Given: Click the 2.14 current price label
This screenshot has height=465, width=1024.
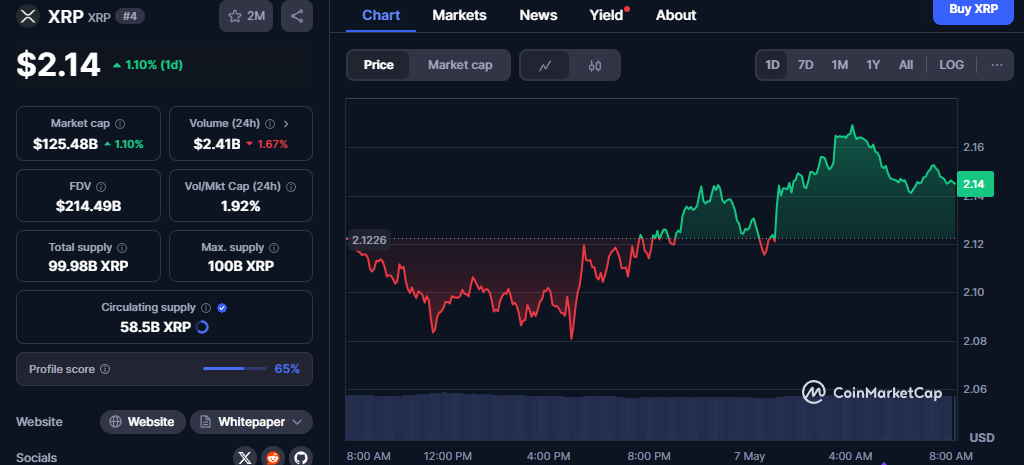Looking at the screenshot, I should pyautogui.click(x=975, y=184).
